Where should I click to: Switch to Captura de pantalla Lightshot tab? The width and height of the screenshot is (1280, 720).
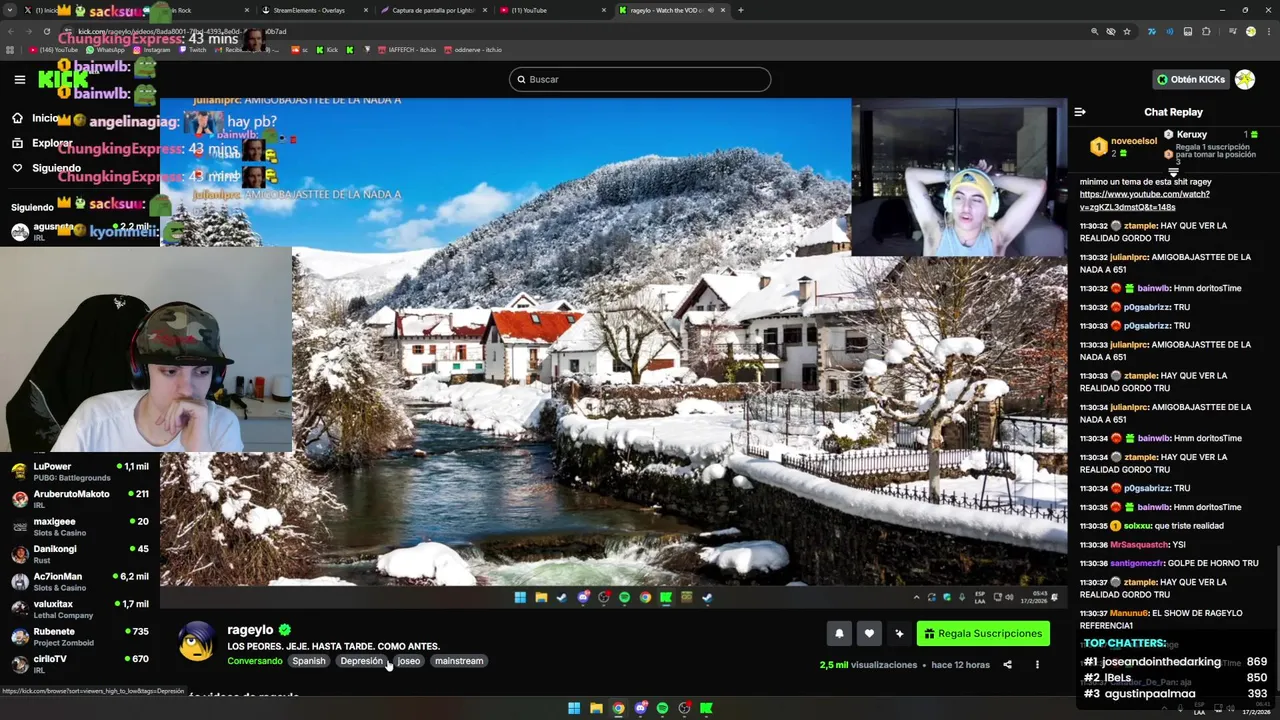pos(433,10)
